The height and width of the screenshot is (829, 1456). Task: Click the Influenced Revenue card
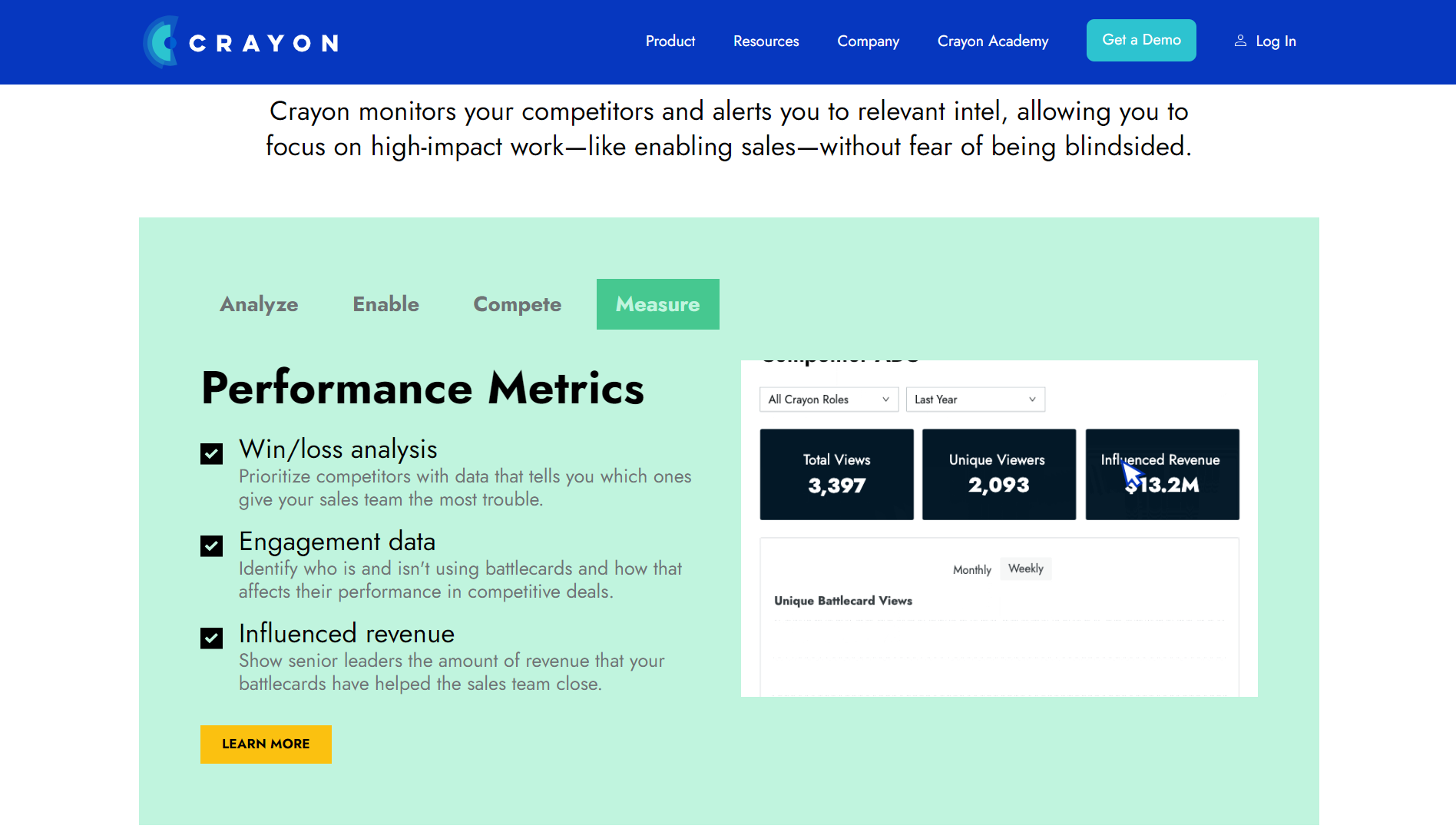[1162, 474]
